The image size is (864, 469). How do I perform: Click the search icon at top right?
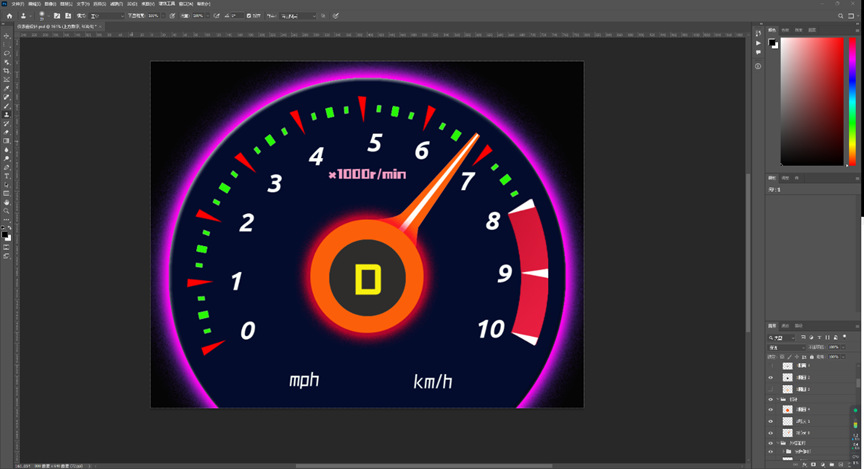pos(840,16)
